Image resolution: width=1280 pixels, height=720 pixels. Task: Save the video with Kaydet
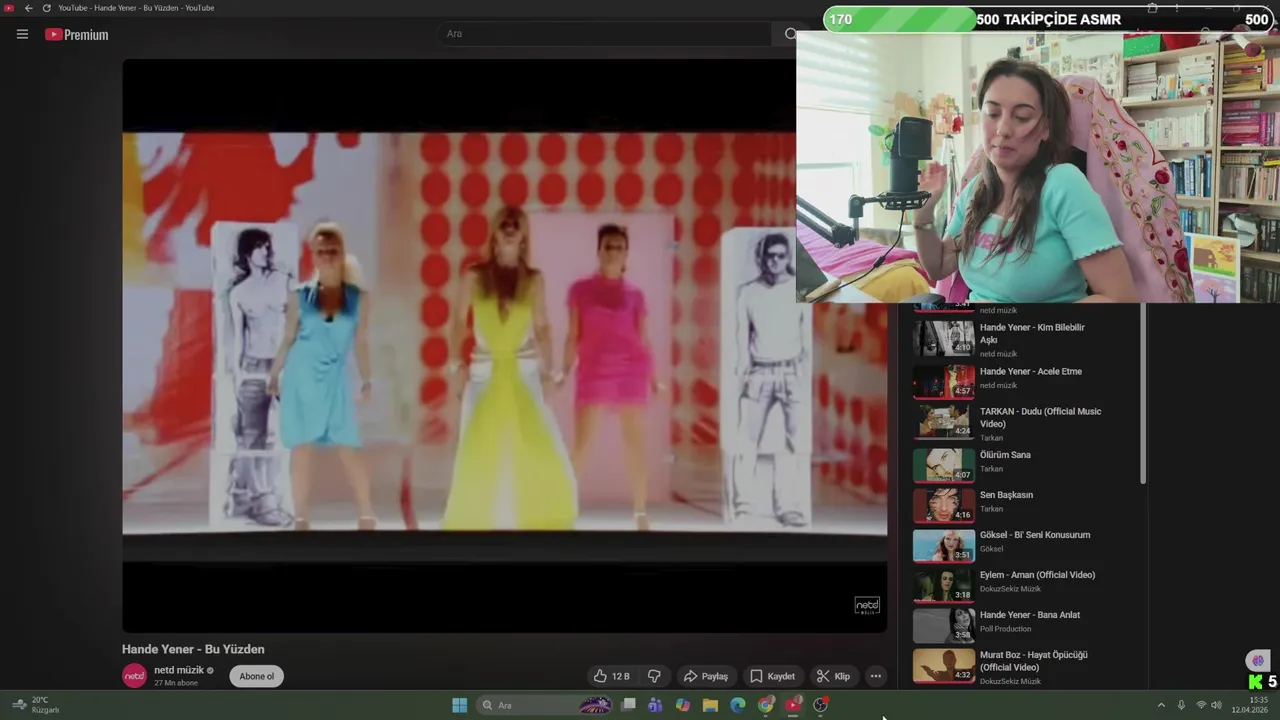point(772,676)
